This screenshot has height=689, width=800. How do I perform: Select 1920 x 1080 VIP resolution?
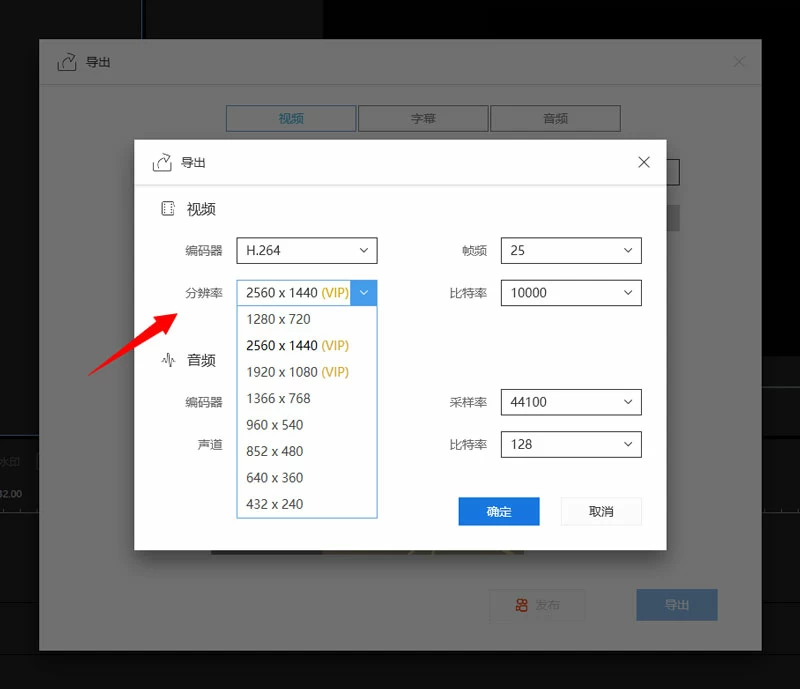point(285,371)
